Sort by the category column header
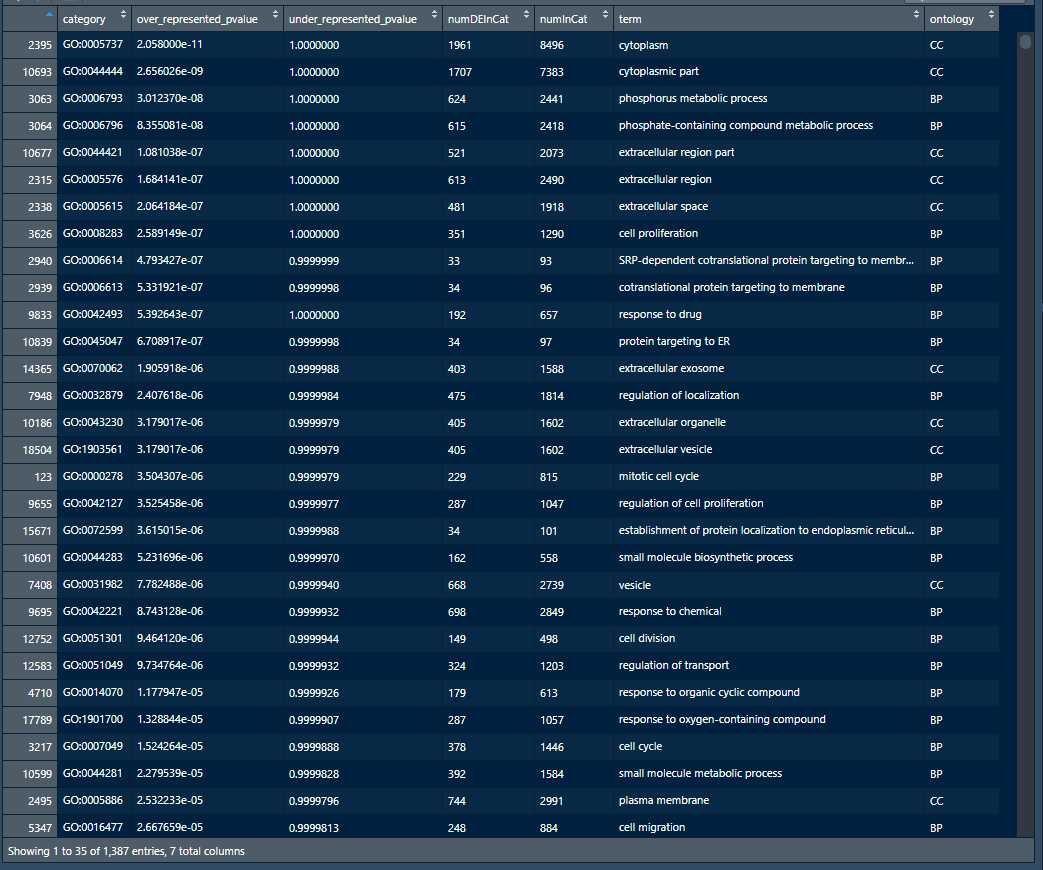The width and height of the screenshot is (1043, 870). (x=94, y=19)
